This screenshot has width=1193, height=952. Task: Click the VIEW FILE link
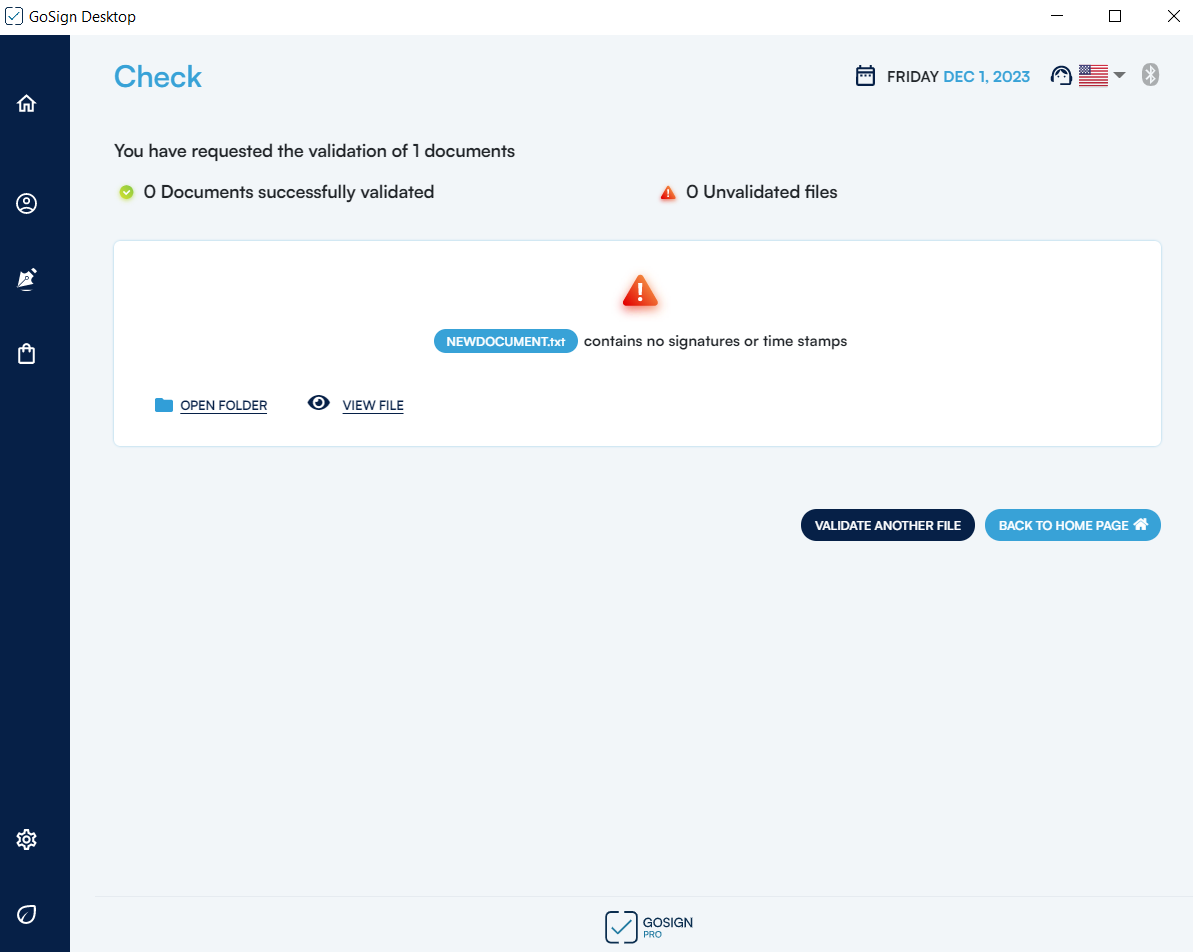[373, 405]
